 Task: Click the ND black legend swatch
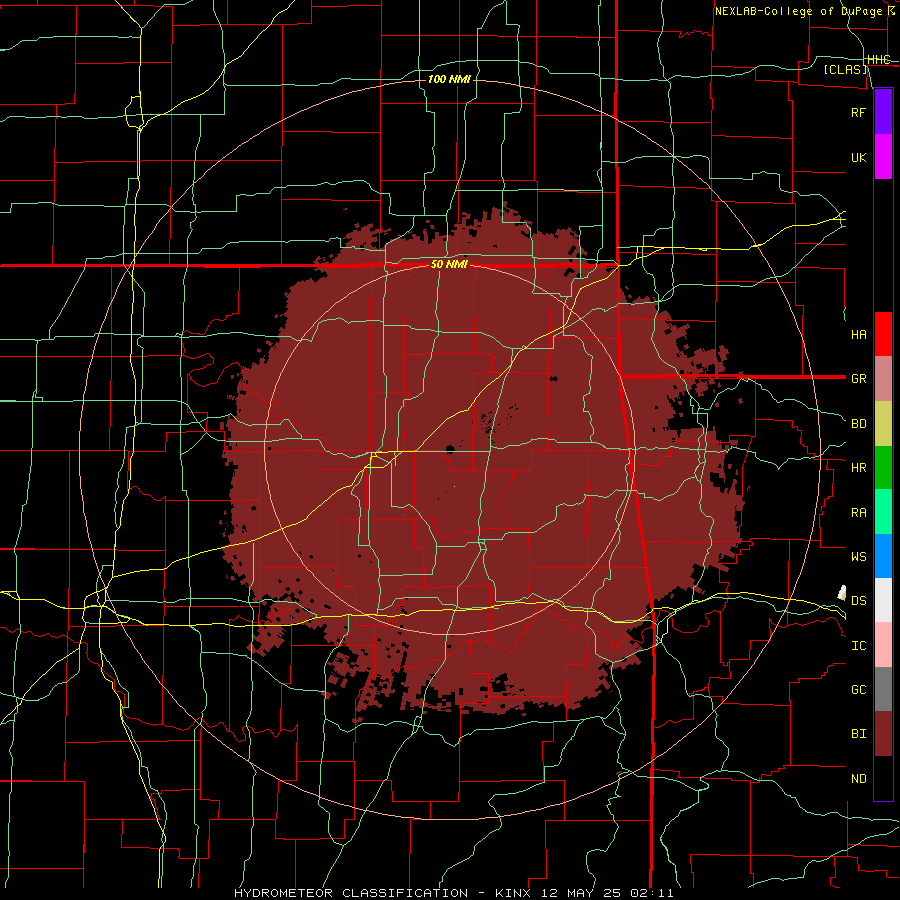[x=883, y=778]
